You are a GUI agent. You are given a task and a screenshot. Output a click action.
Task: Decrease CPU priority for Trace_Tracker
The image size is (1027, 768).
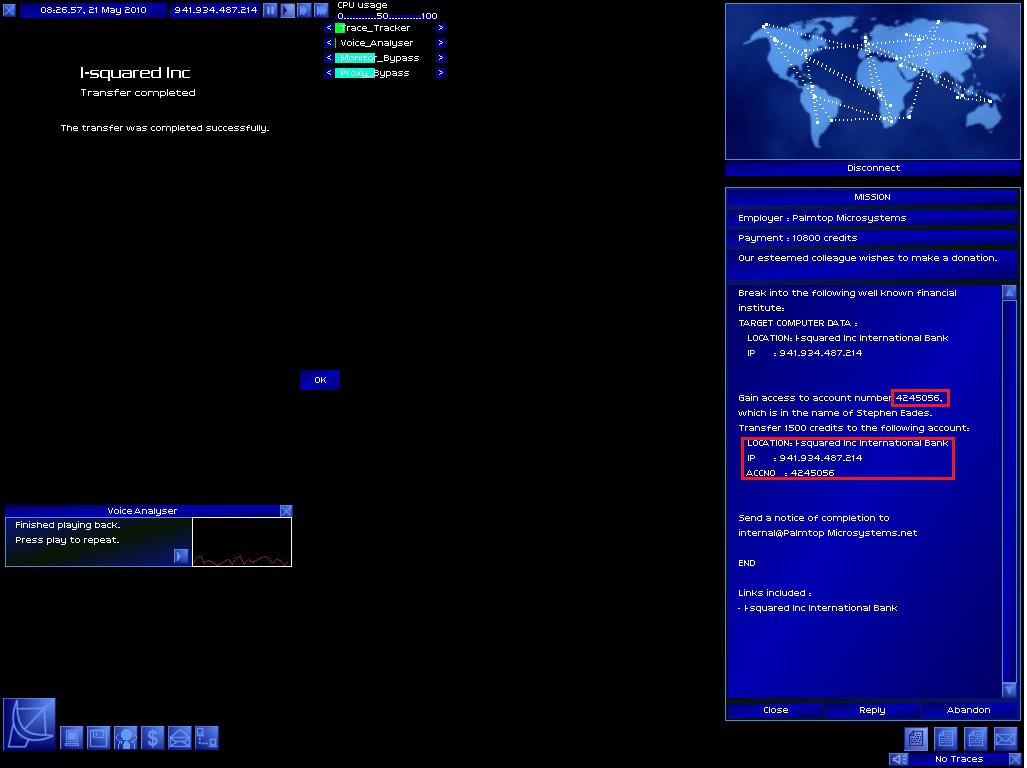tap(329, 28)
